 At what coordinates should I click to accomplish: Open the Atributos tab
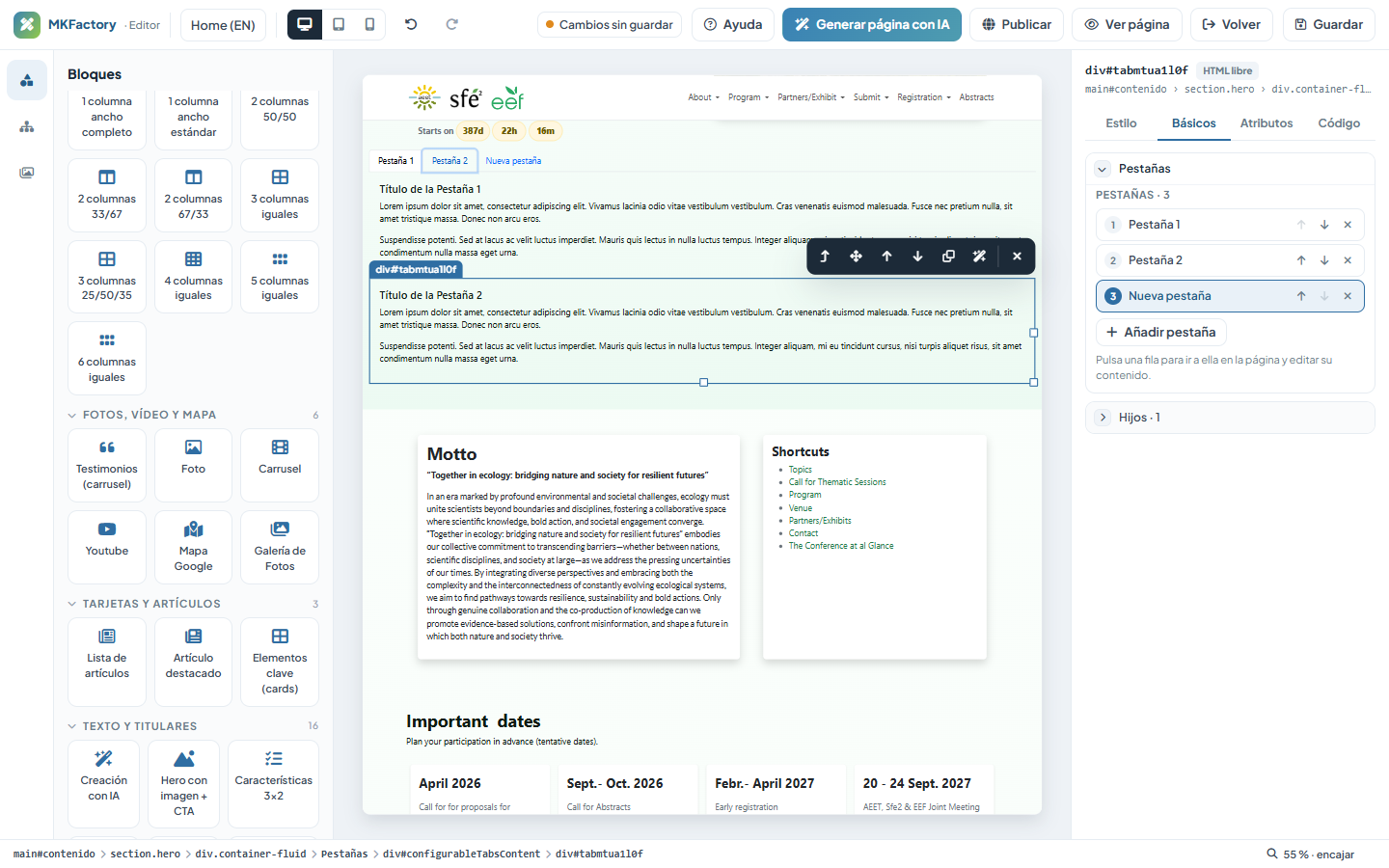pyautogui.click(x=1266, y=123)
